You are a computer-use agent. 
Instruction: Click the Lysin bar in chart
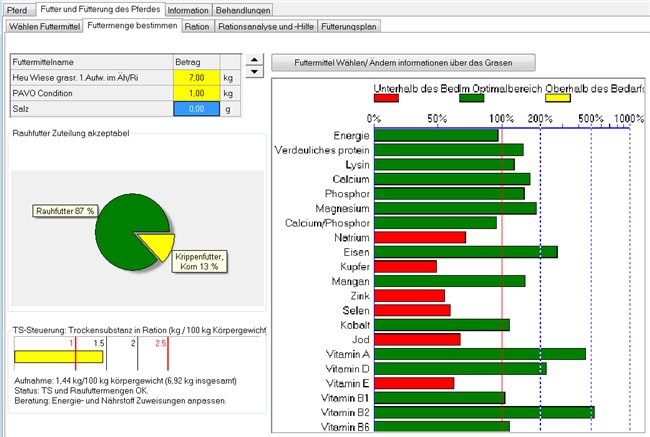(x=444, y=165)
